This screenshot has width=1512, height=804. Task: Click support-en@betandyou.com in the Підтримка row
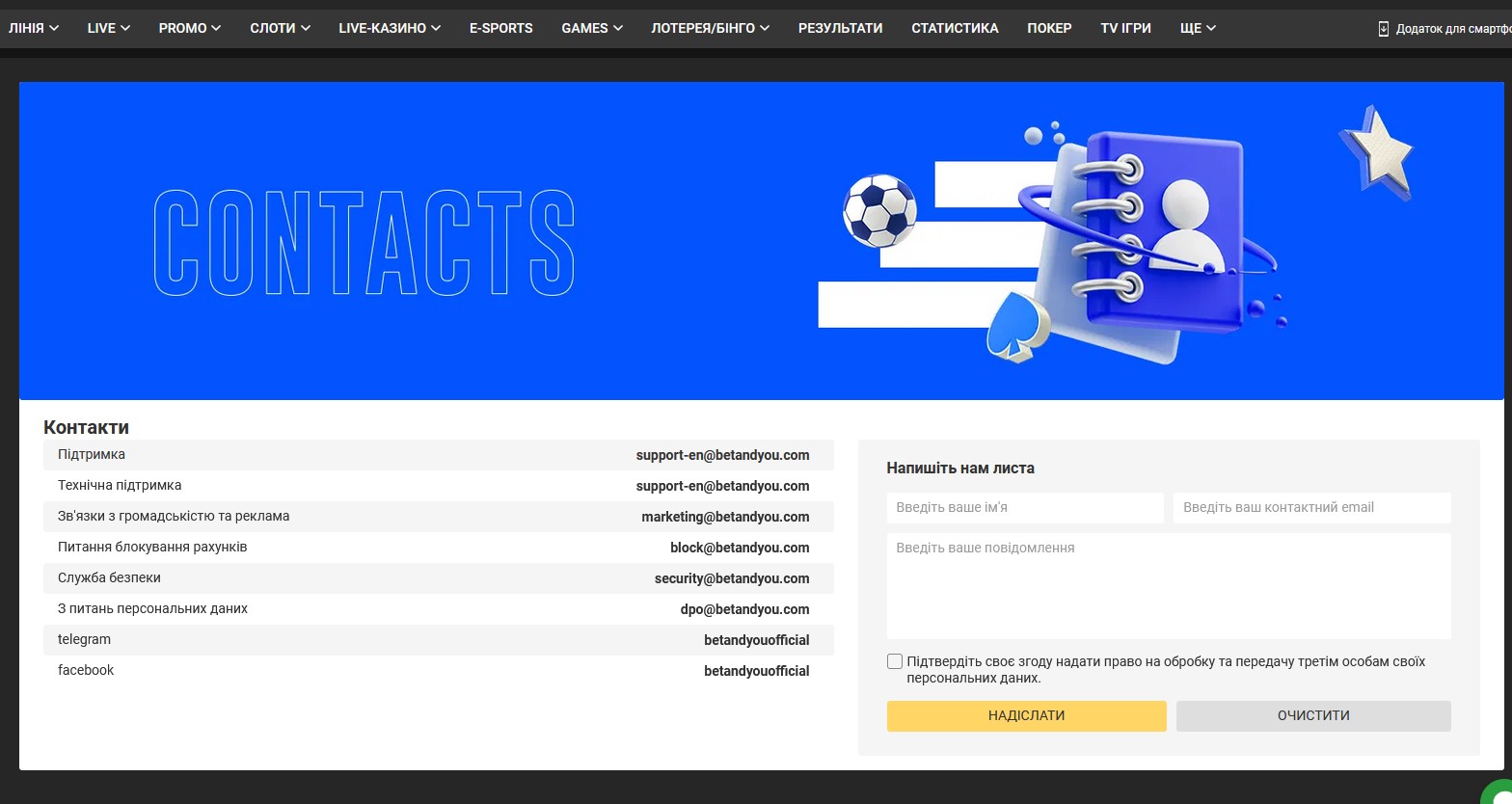click(722, 455)
